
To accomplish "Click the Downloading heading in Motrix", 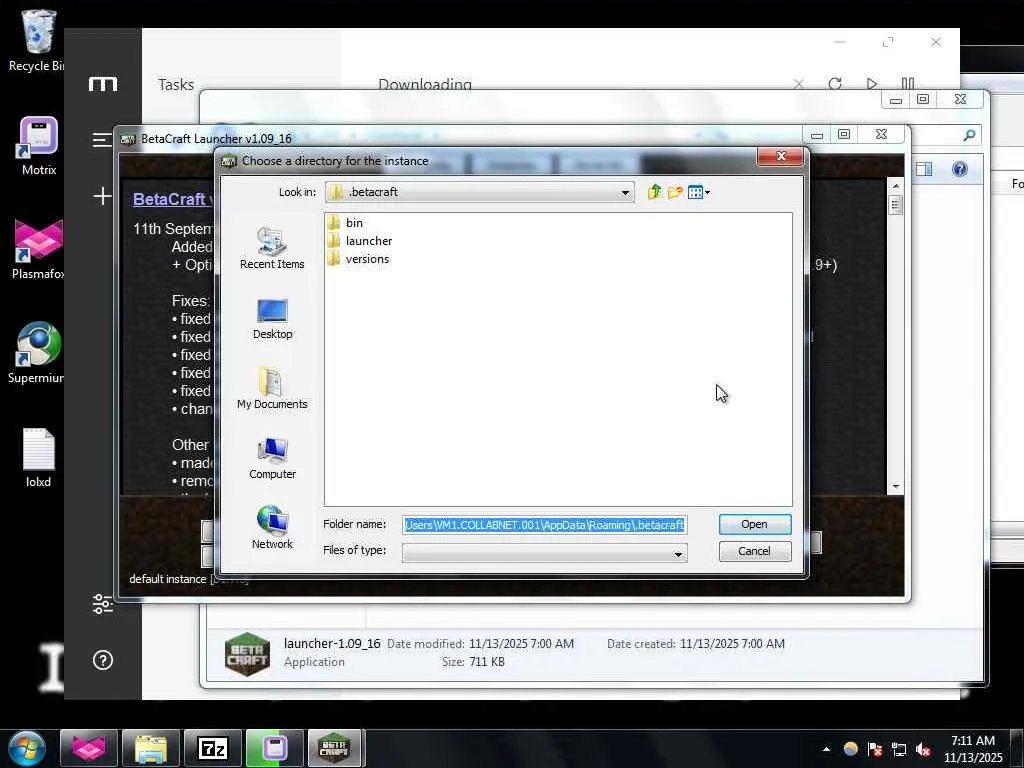I will (424, 84).
